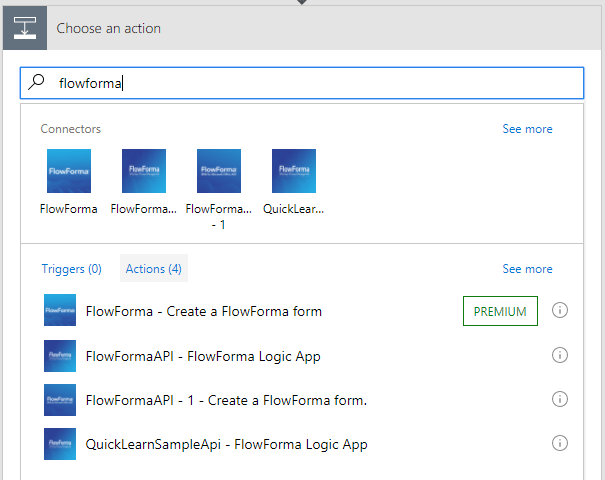Click icon beside QuickLearnSampleApi action
The image size is (605, 480).
60,444
